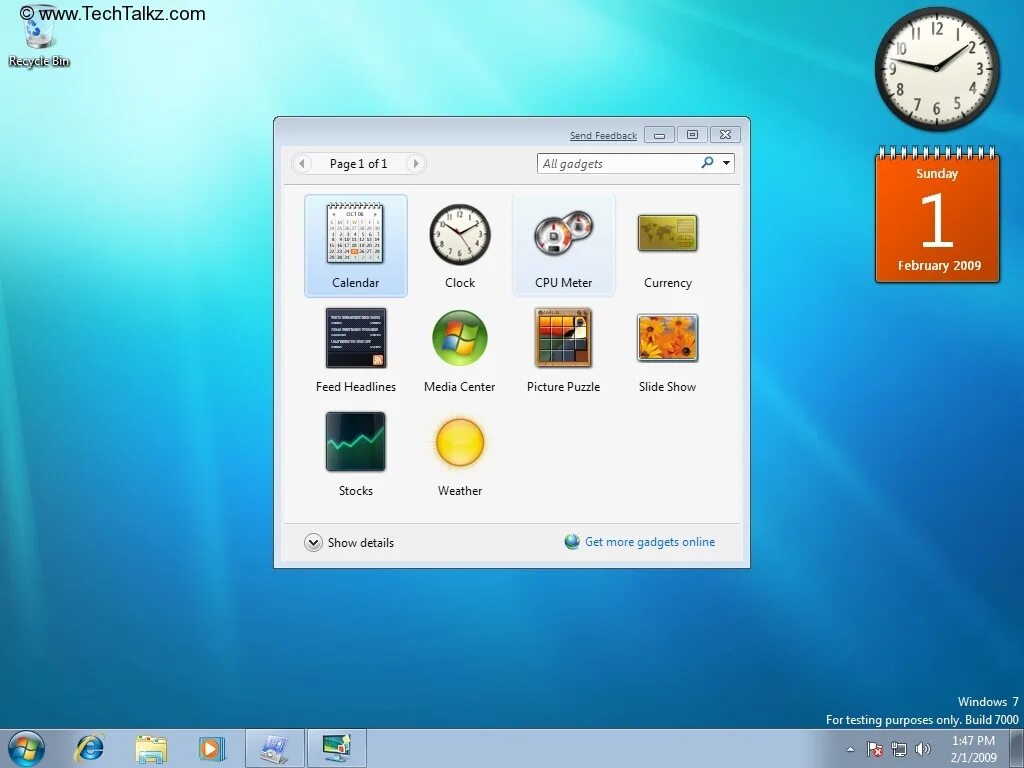
Task: Click the Page 1 of 1 label
Action: 359,164
